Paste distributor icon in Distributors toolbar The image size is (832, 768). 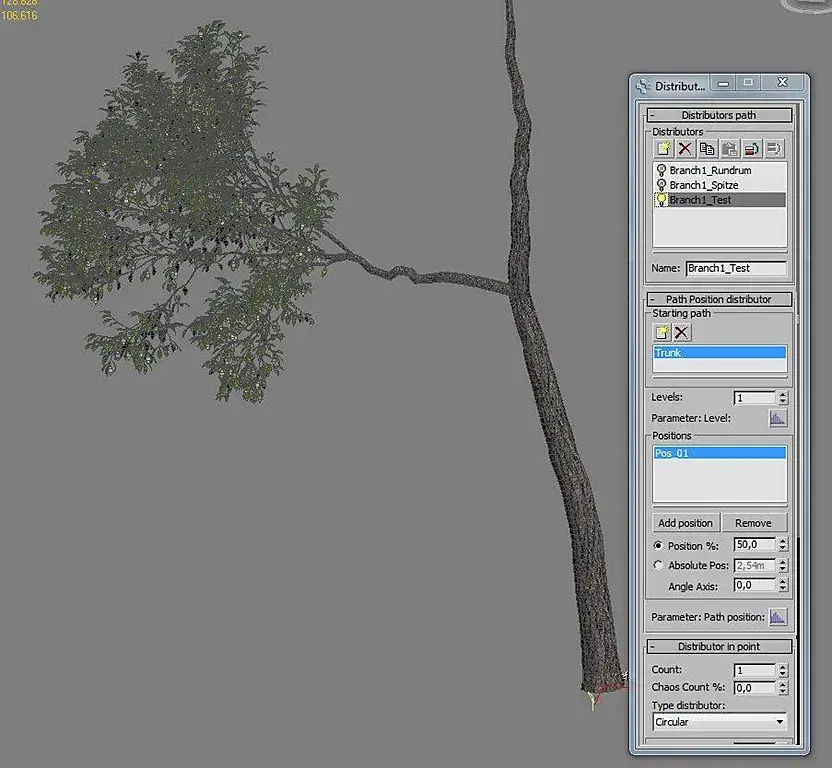coord(729,149)
